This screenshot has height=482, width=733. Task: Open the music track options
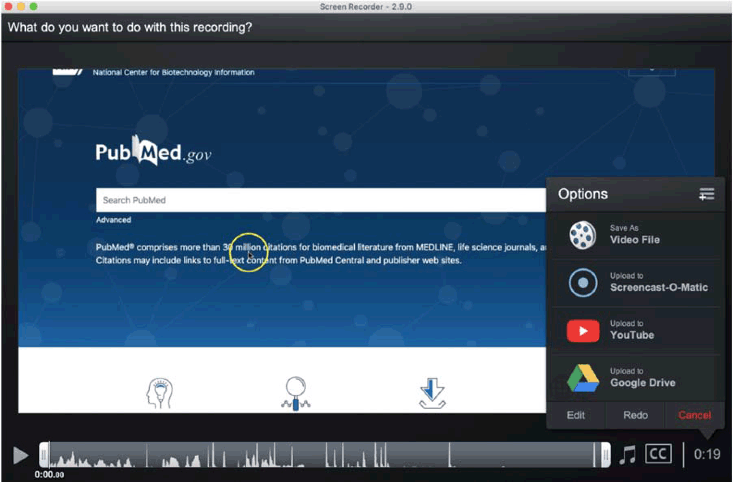coord(628,454)
